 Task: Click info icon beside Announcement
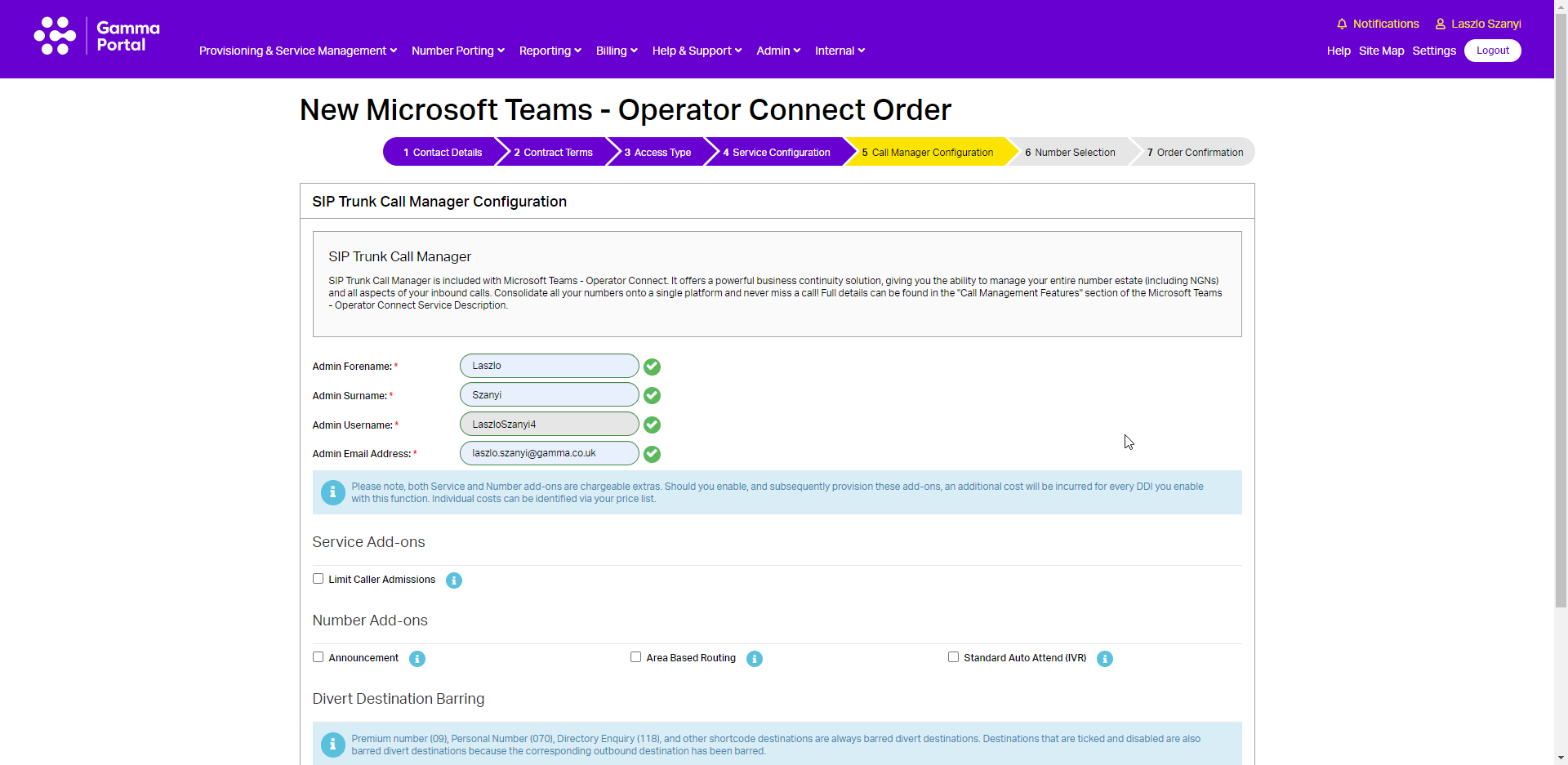click(417, 659)
